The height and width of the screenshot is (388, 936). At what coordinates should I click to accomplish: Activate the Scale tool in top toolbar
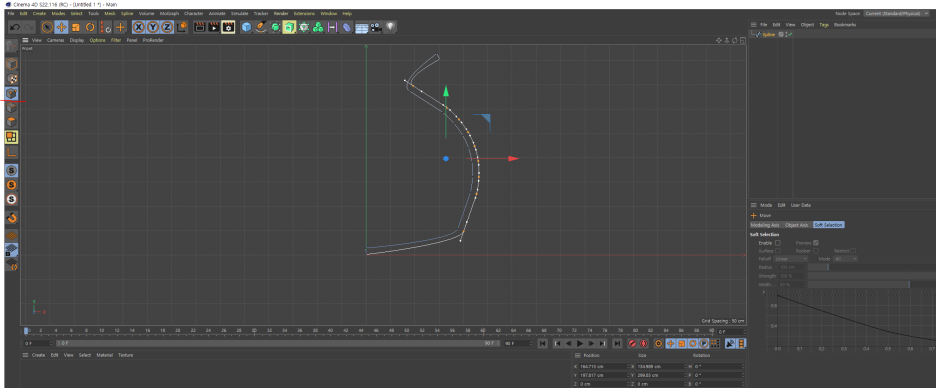tap(76, 27)
